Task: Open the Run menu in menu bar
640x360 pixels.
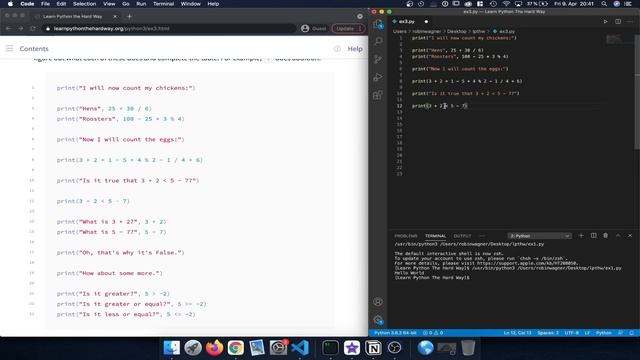Action: (141, 4)
